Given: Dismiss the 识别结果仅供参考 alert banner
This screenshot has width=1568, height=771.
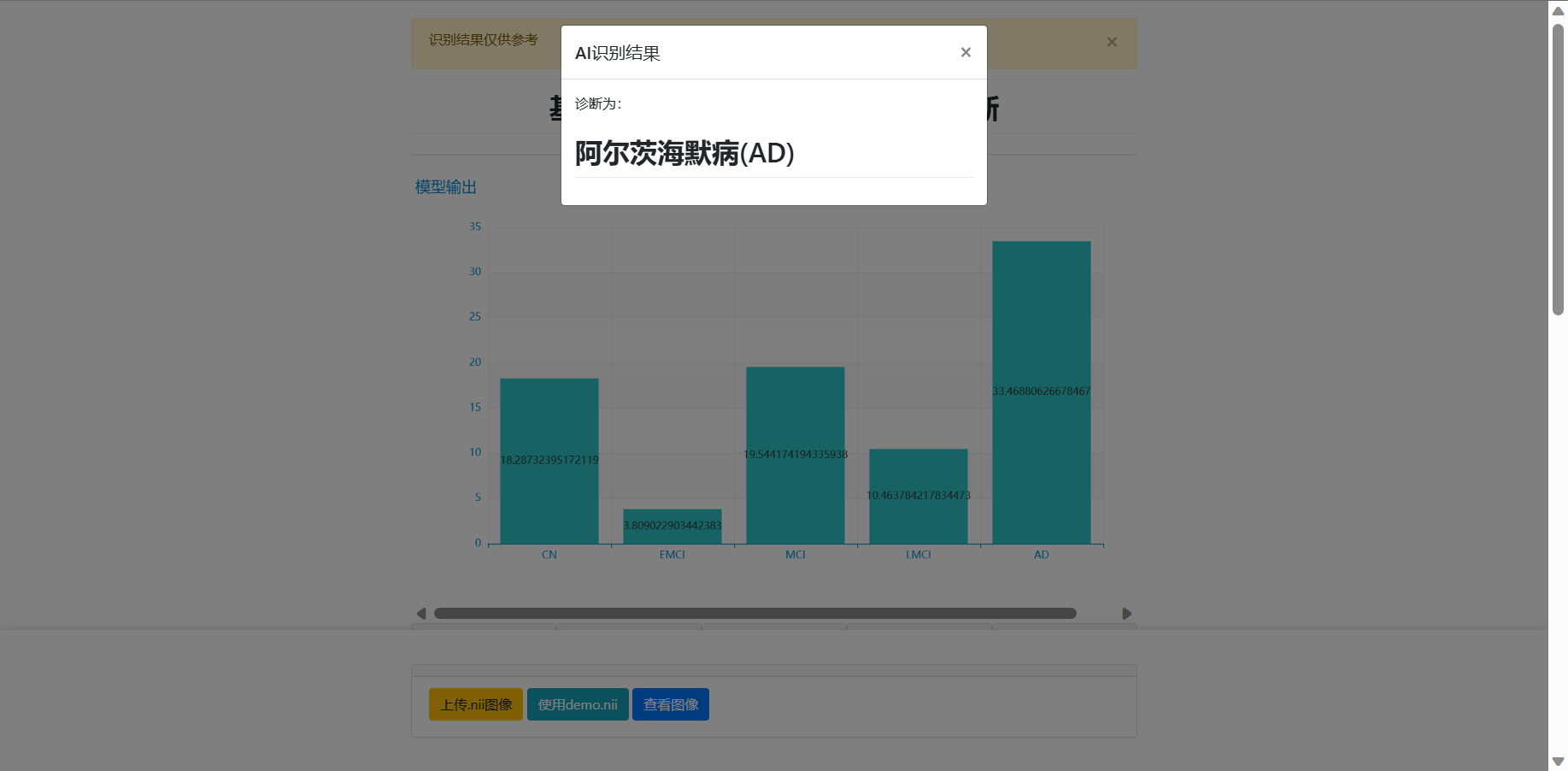Looking at the screenshot, I should [x=1112, y=42].
